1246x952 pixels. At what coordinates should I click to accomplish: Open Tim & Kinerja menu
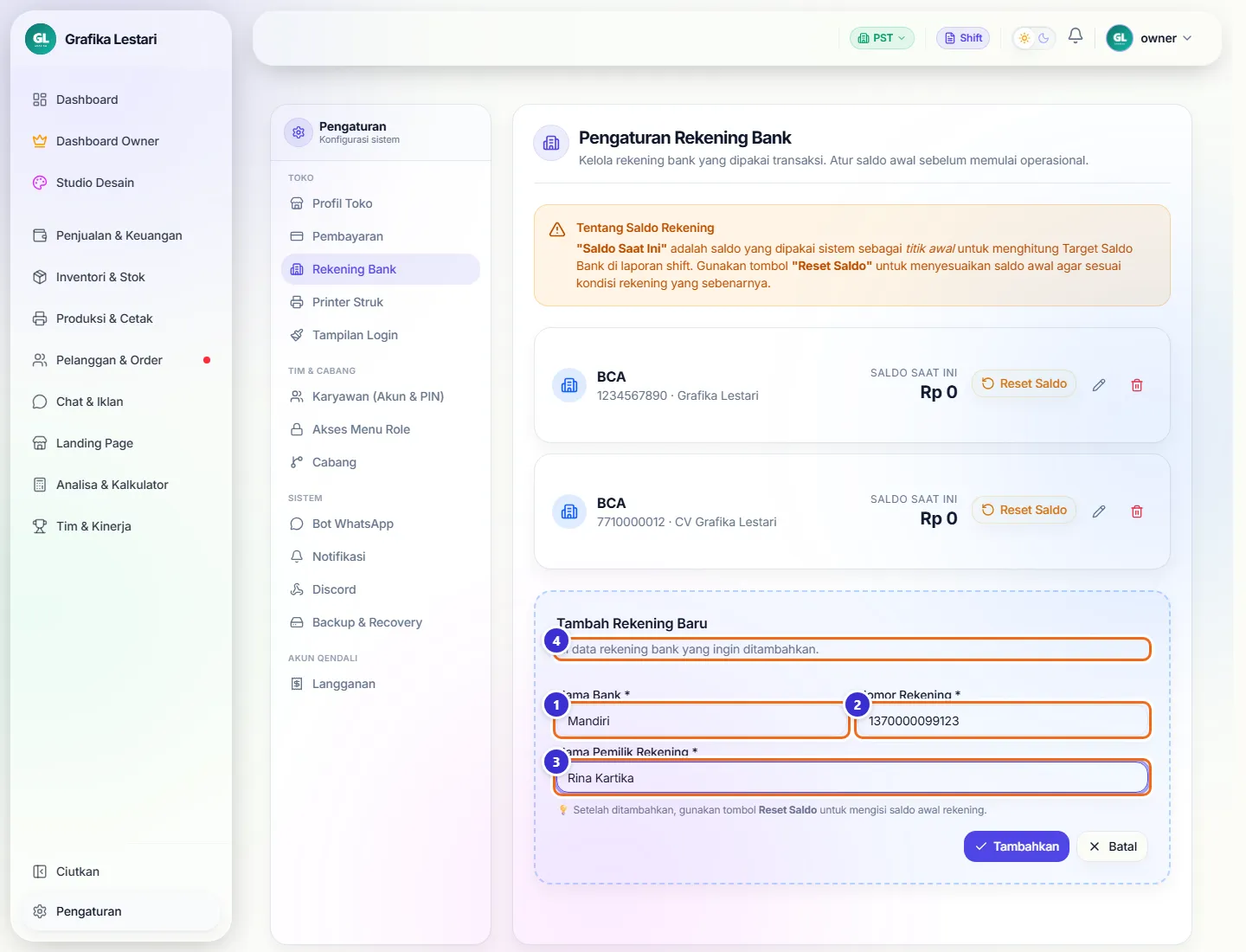[x=121, y=526]
